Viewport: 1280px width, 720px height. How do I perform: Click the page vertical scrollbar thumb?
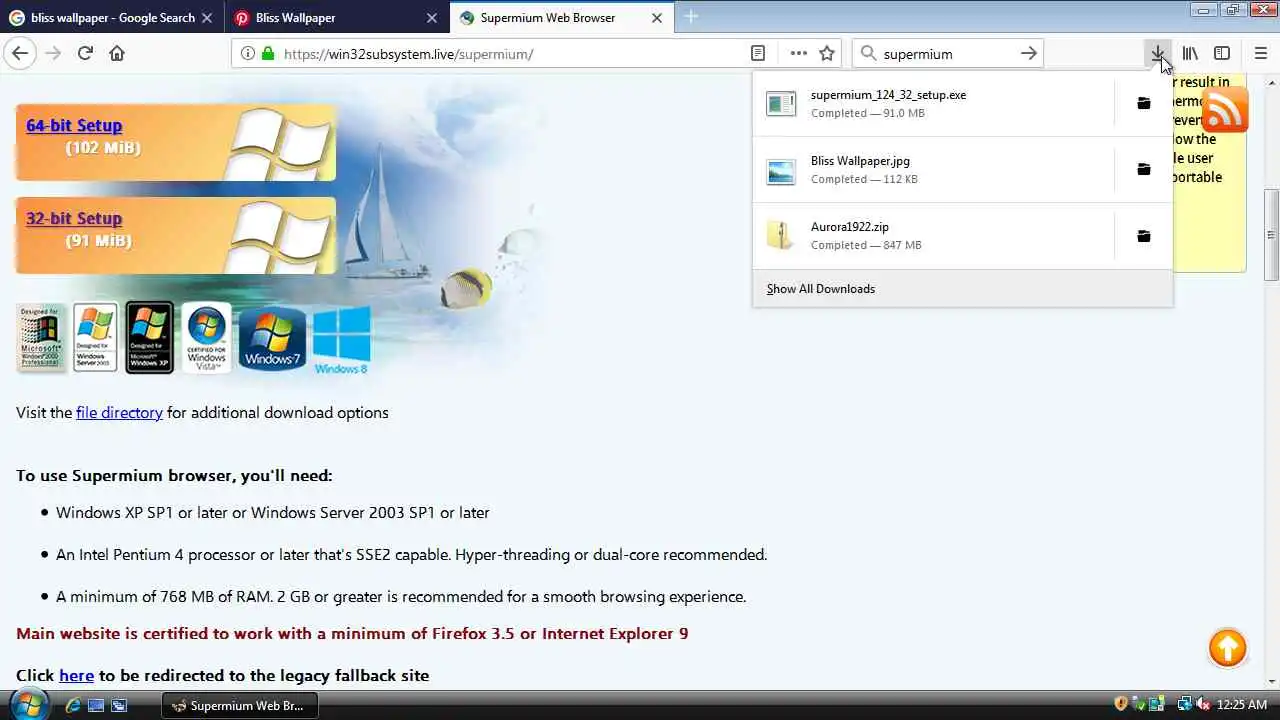(1272, 235)
